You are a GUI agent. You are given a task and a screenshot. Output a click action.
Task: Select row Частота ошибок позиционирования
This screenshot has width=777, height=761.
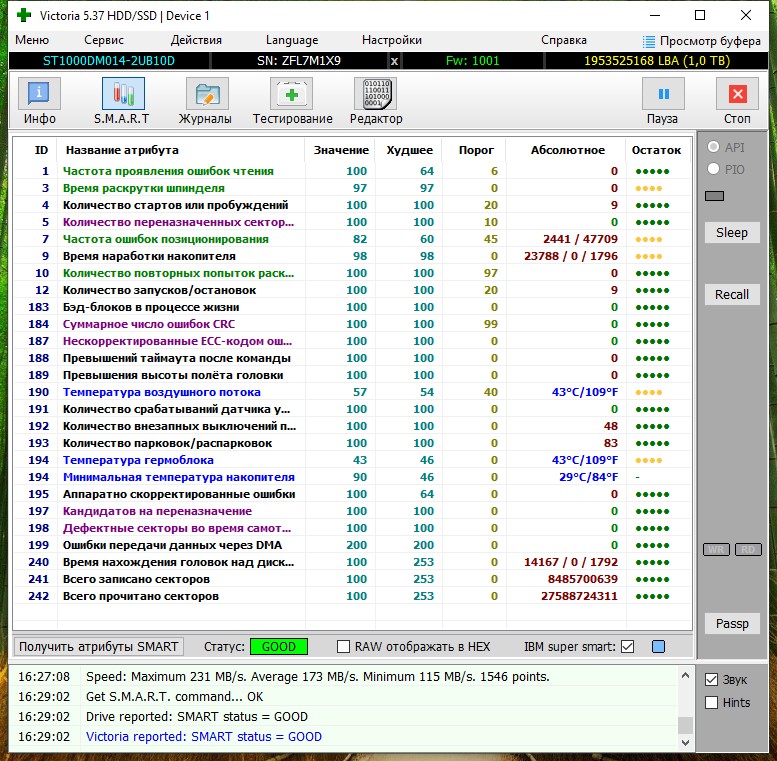pyautogui.click(x=352, y=239)
